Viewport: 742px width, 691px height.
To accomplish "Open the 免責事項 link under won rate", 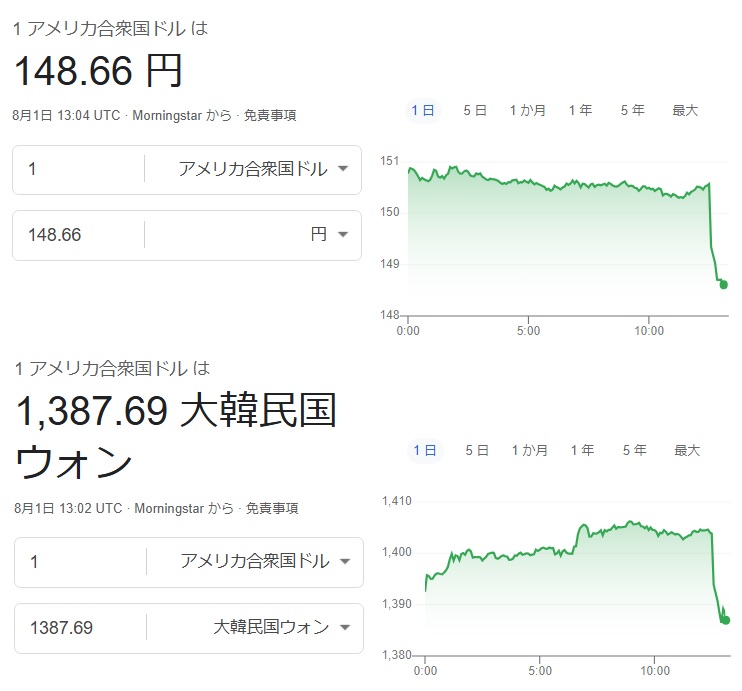I will [x=272, y=508].
